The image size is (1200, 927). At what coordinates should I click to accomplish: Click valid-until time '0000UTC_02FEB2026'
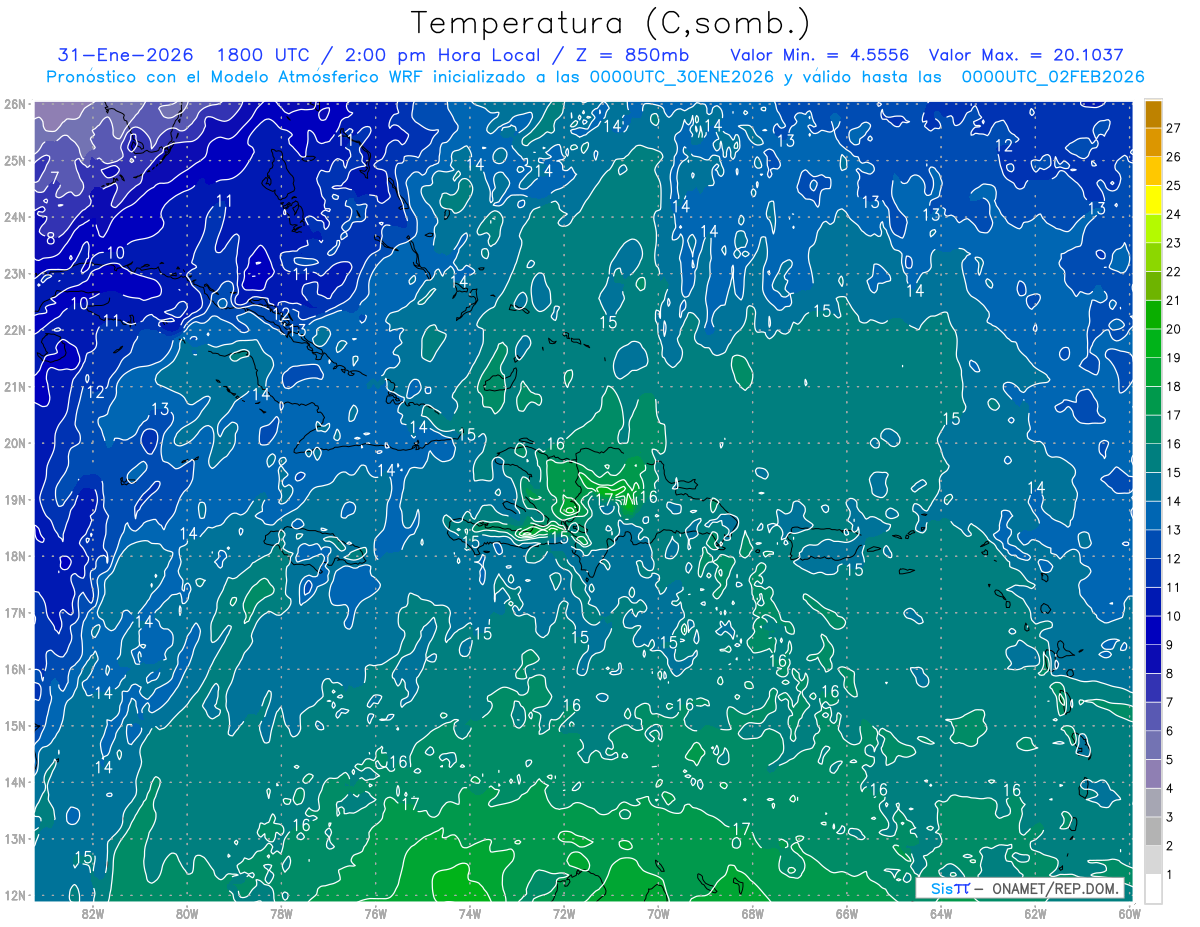click(x=1052, y=77)
